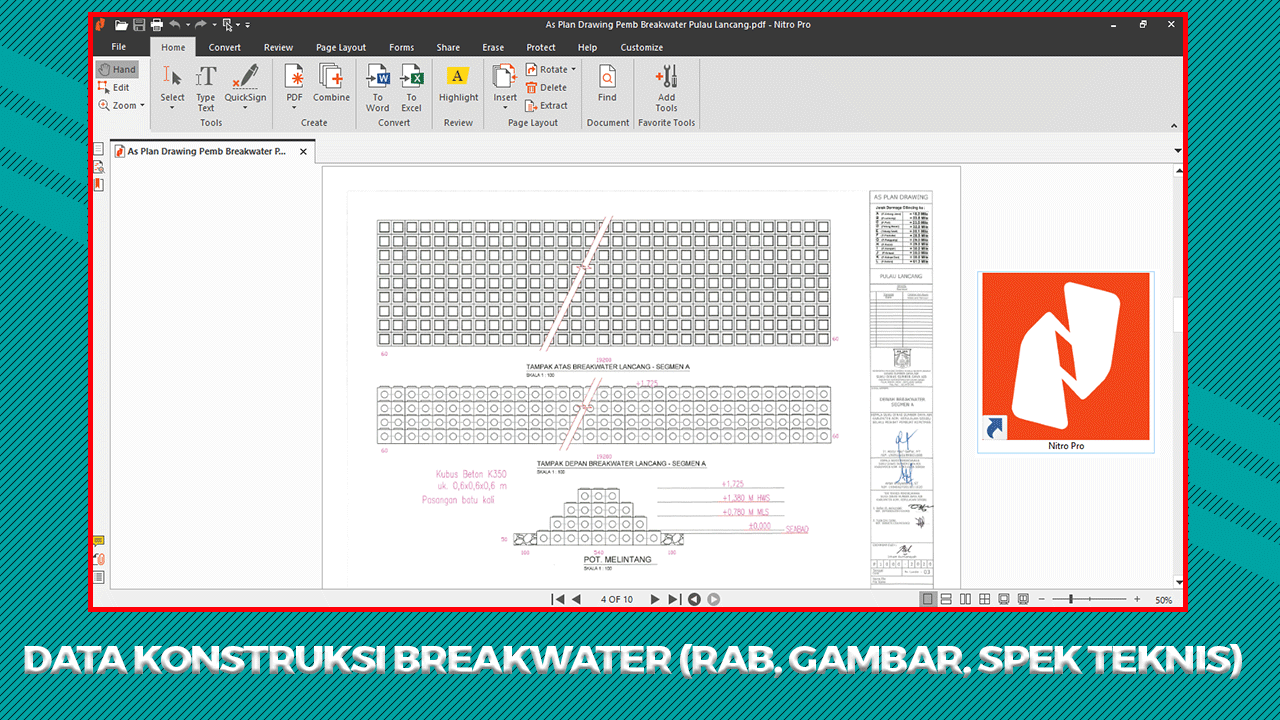Open the Forms ribbon tab
1280x720 pixels.
click(402, 47)
